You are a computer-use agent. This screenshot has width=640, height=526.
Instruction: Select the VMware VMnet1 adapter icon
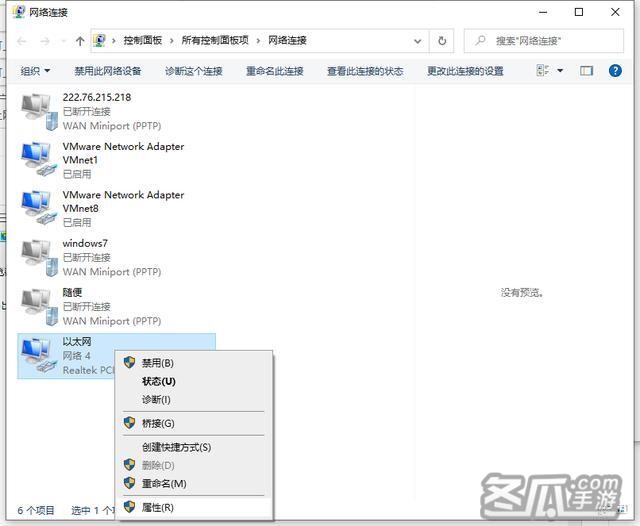pyautogui.click(x=39, y=160)
